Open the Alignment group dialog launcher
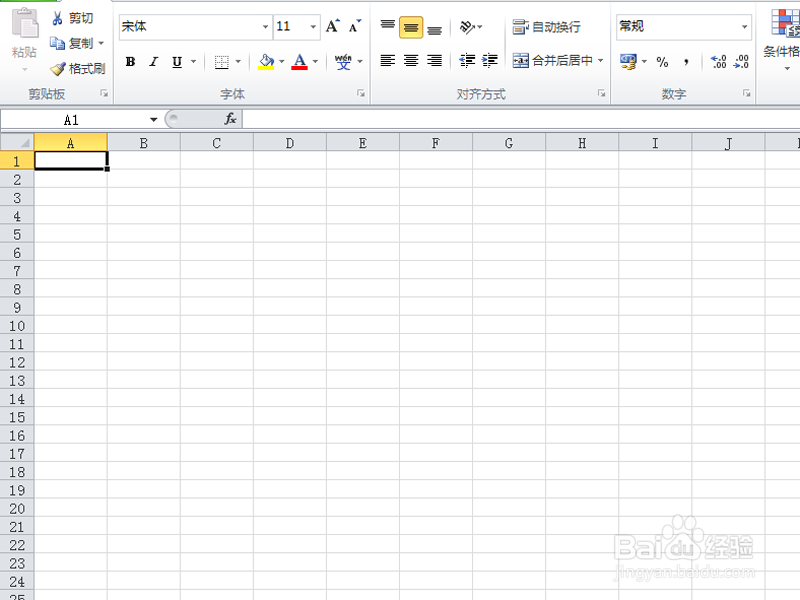 point(602,93)
